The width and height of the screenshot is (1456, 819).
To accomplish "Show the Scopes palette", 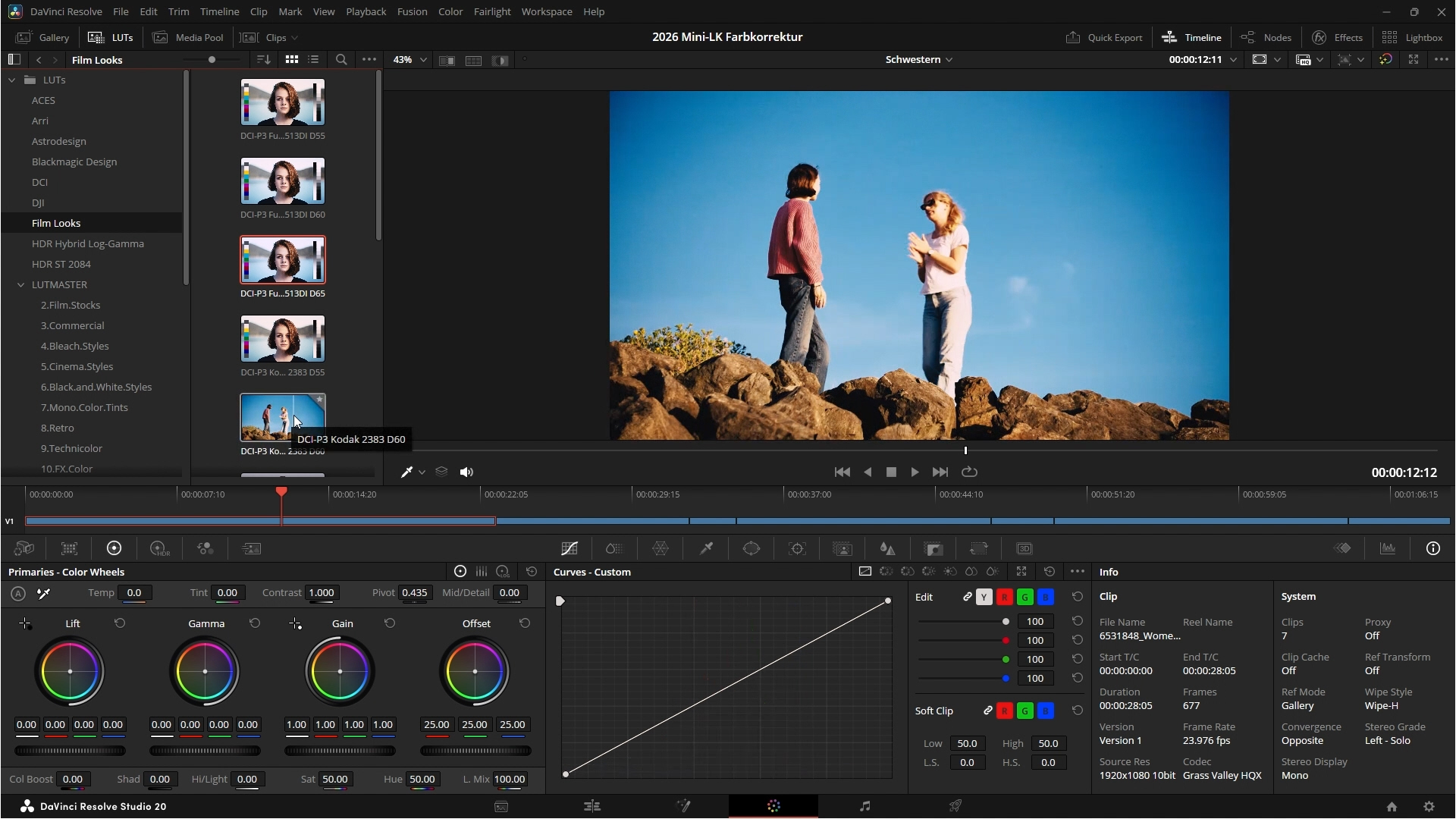I will point(1388,548).
